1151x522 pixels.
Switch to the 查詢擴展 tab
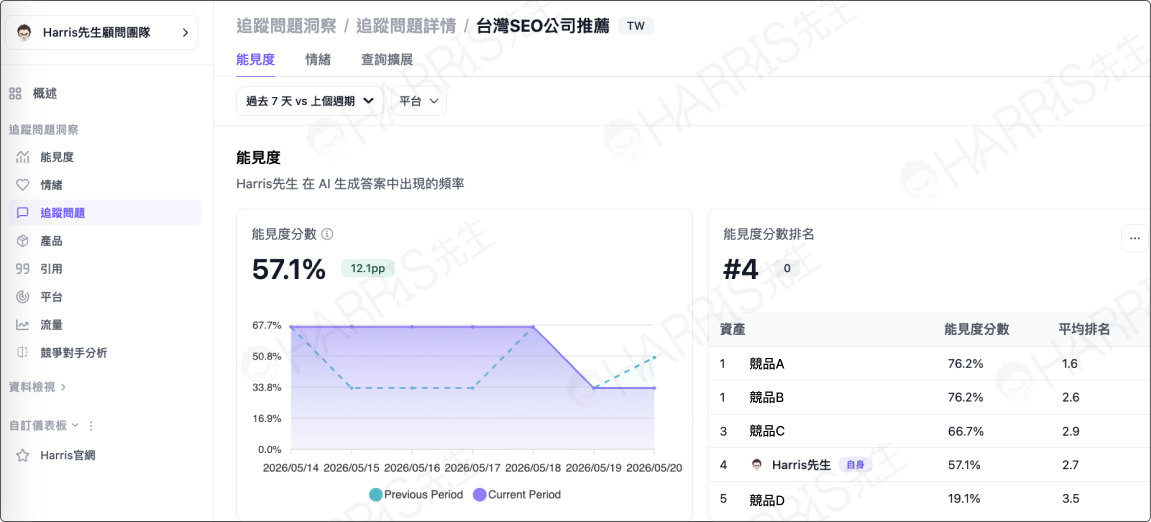tap(387, 59)
